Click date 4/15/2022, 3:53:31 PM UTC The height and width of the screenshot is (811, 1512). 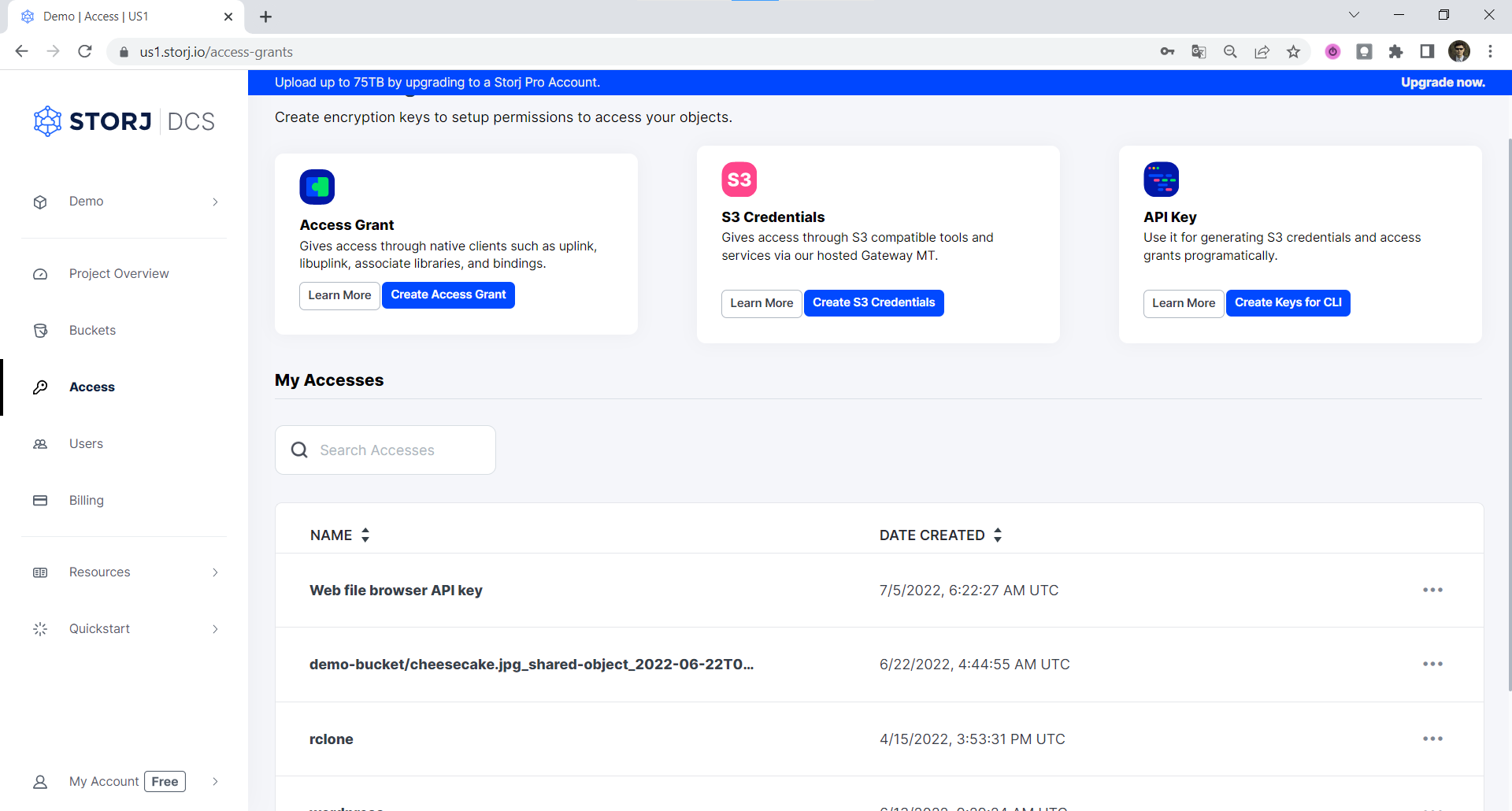(x=973, y=739)
